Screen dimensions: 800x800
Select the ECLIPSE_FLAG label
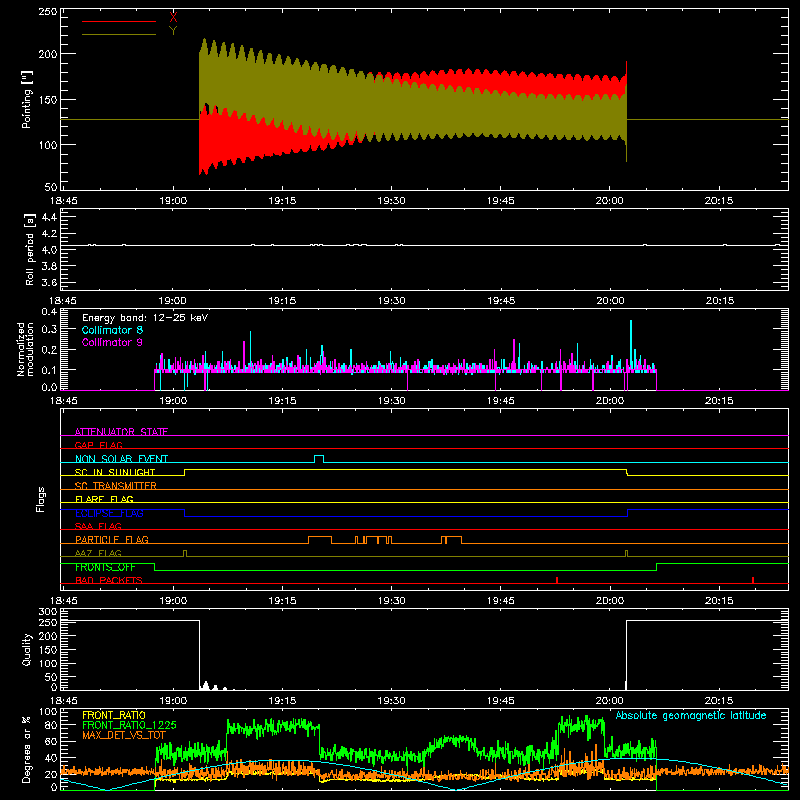[x=109, y=513]
